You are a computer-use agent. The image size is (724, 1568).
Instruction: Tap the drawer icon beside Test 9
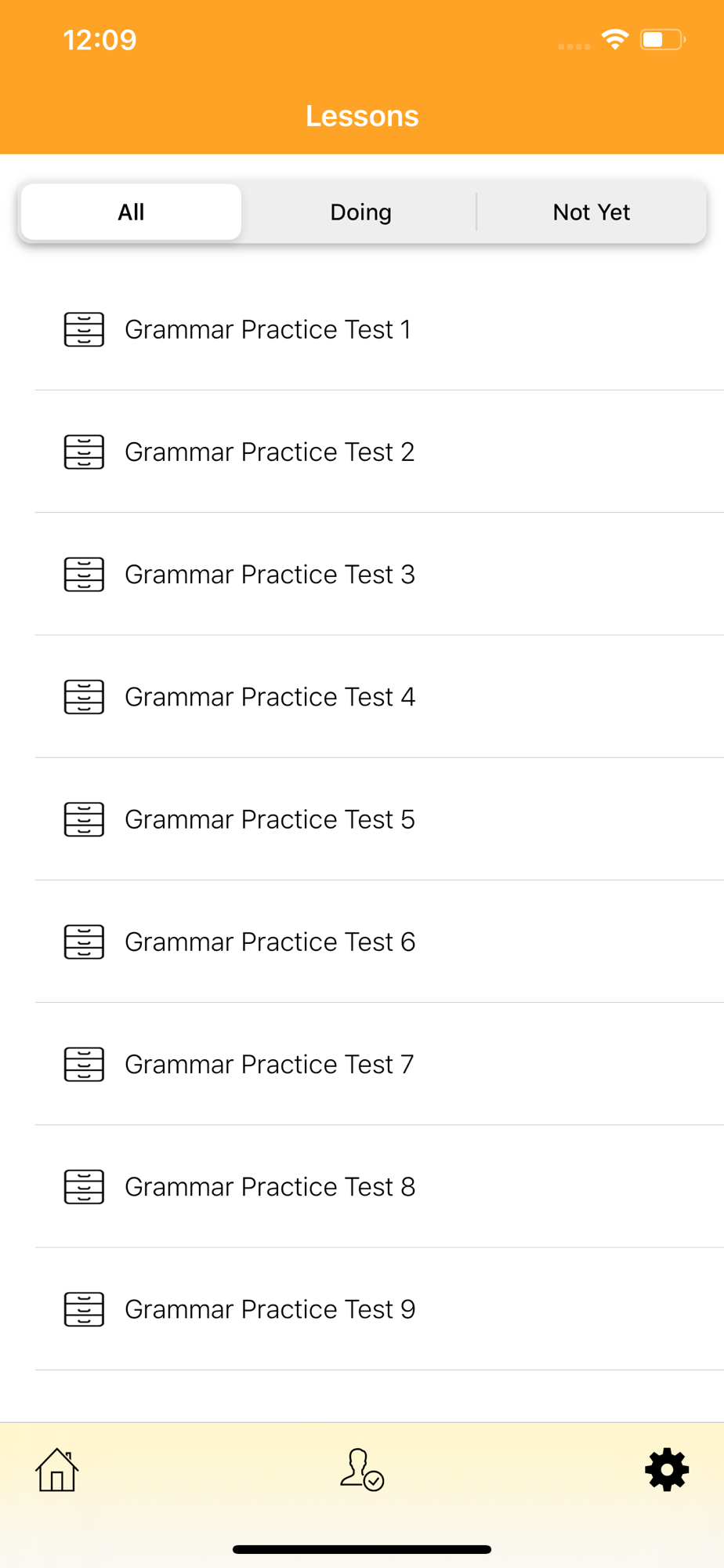click(84, 1309)
